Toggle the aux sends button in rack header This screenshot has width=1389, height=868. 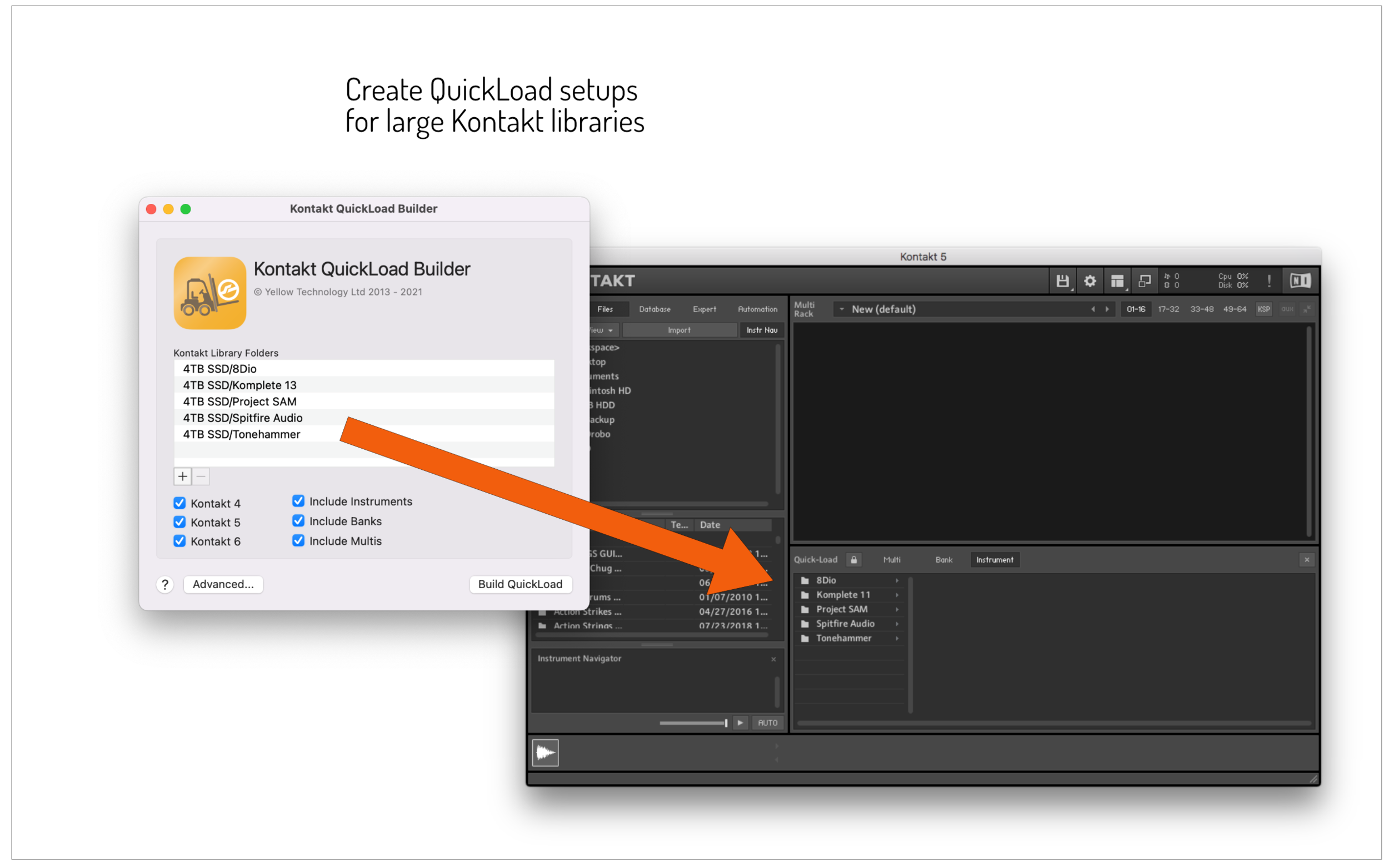pos(1287,309)
